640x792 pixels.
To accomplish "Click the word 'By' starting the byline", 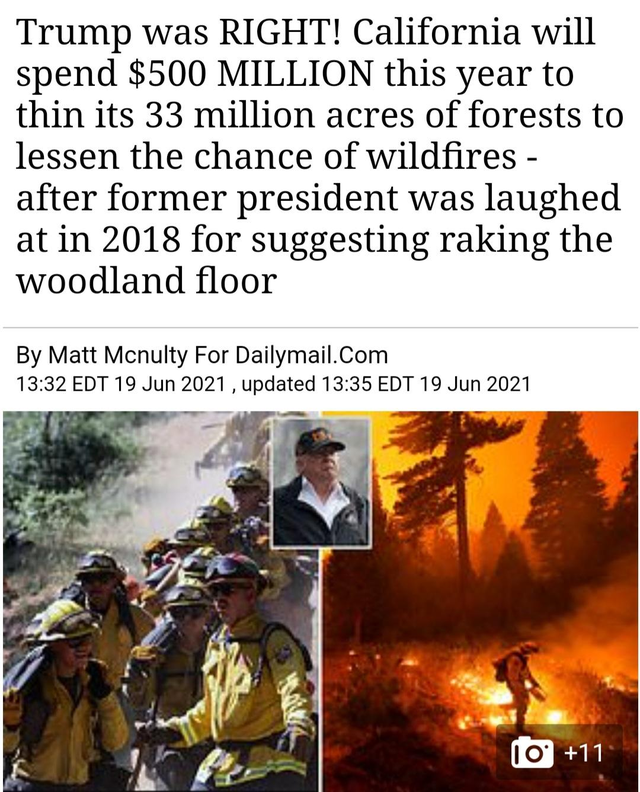I will (29, 356).
